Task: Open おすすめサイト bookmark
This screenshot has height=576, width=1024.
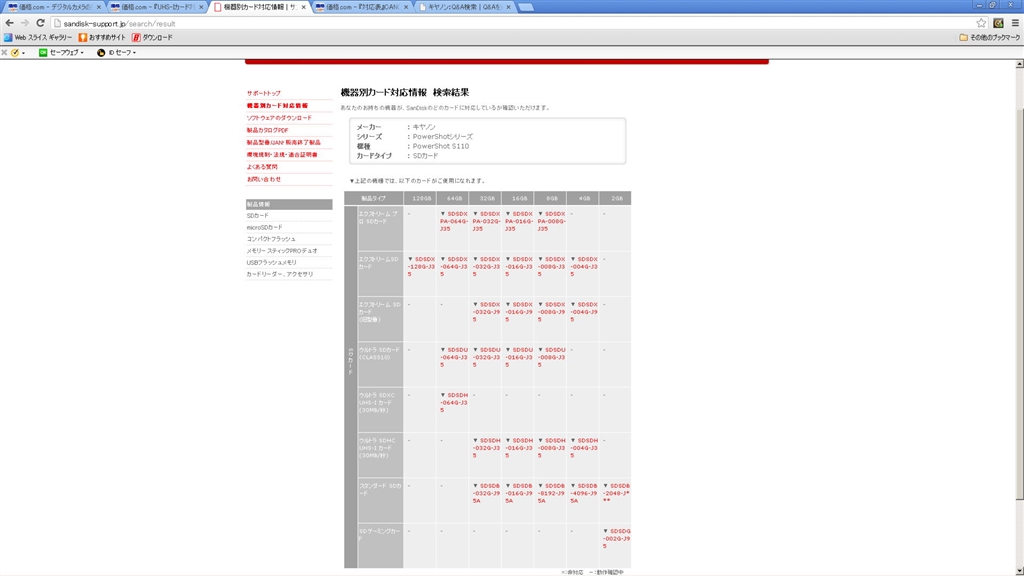Action: tap(102, 38)
